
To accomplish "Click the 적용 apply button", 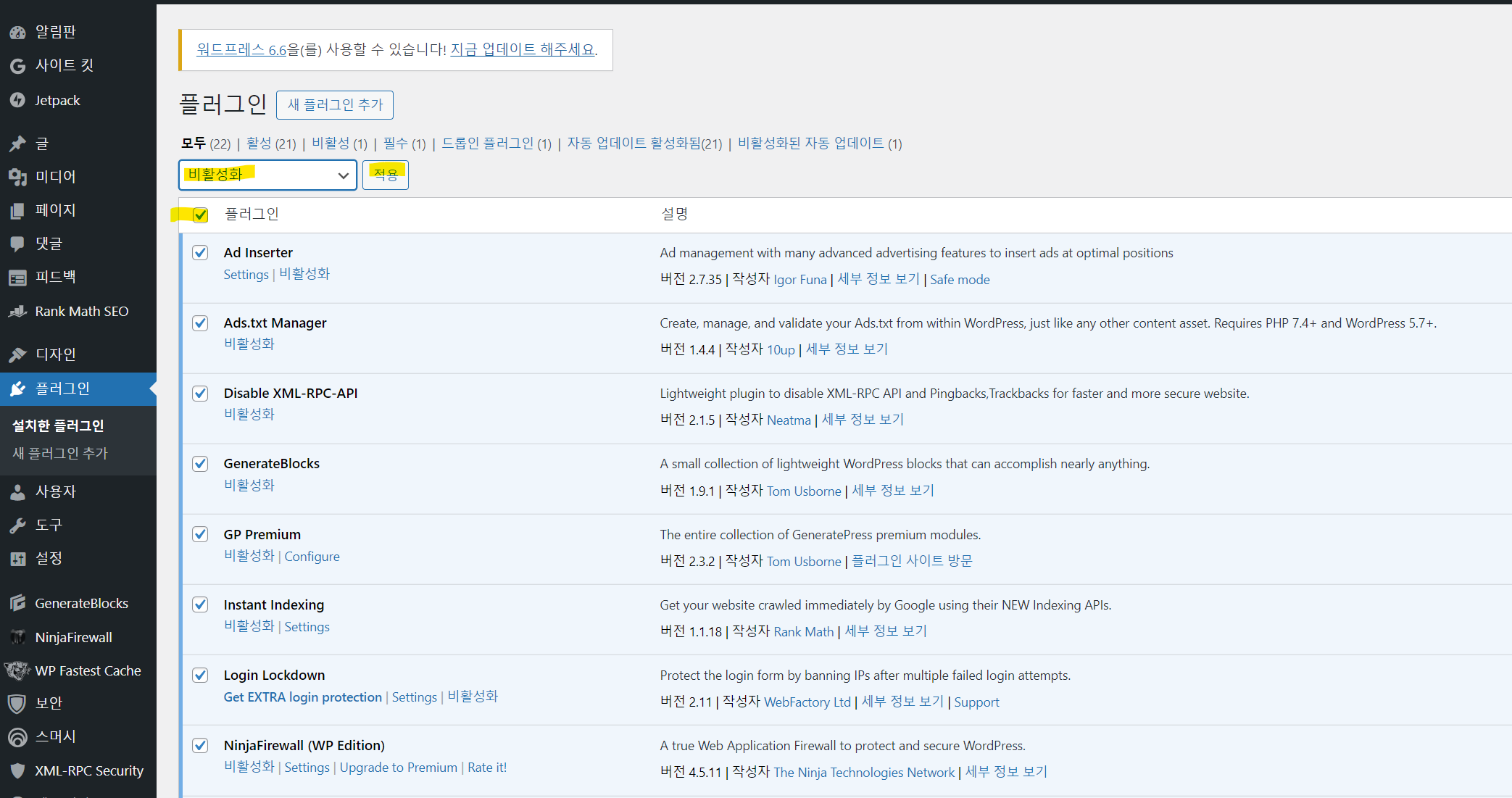I will point(386,175).
